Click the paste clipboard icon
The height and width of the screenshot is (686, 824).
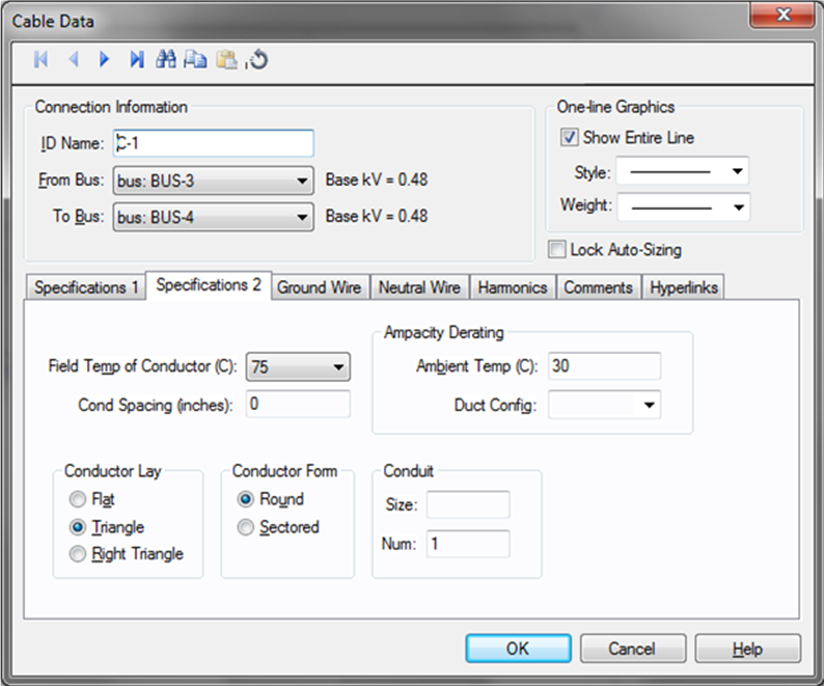226,60
